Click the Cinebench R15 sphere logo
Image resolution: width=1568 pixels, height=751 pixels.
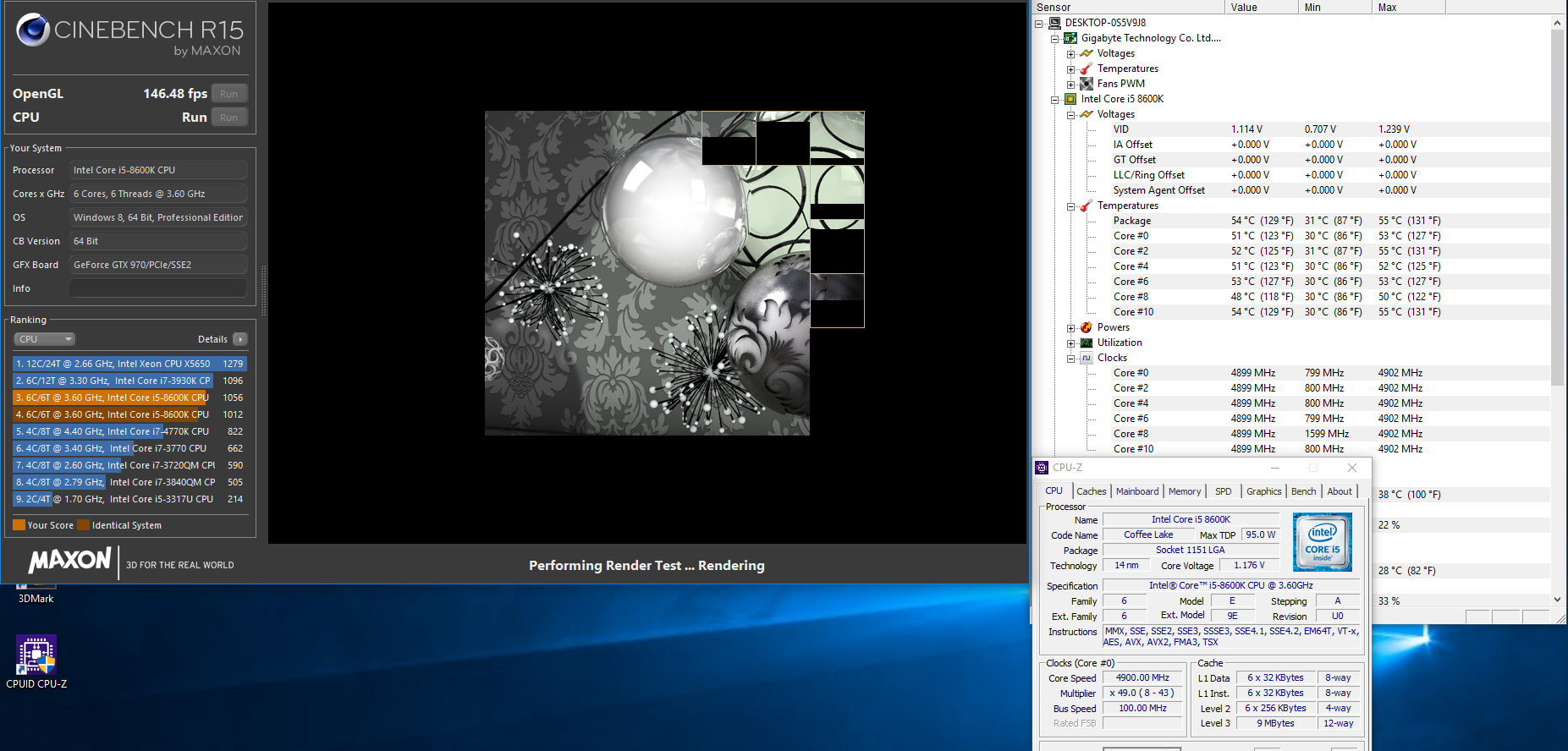point(33,30)
